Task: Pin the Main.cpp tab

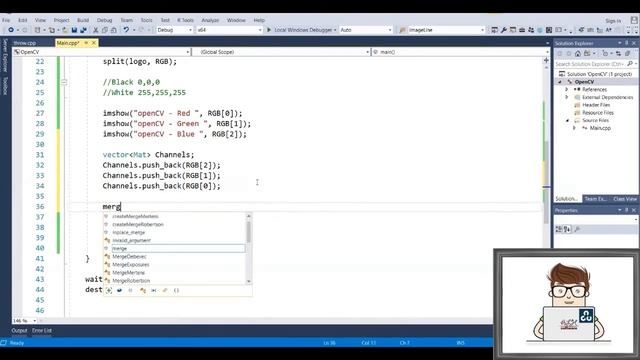Action: click(86, 43)
